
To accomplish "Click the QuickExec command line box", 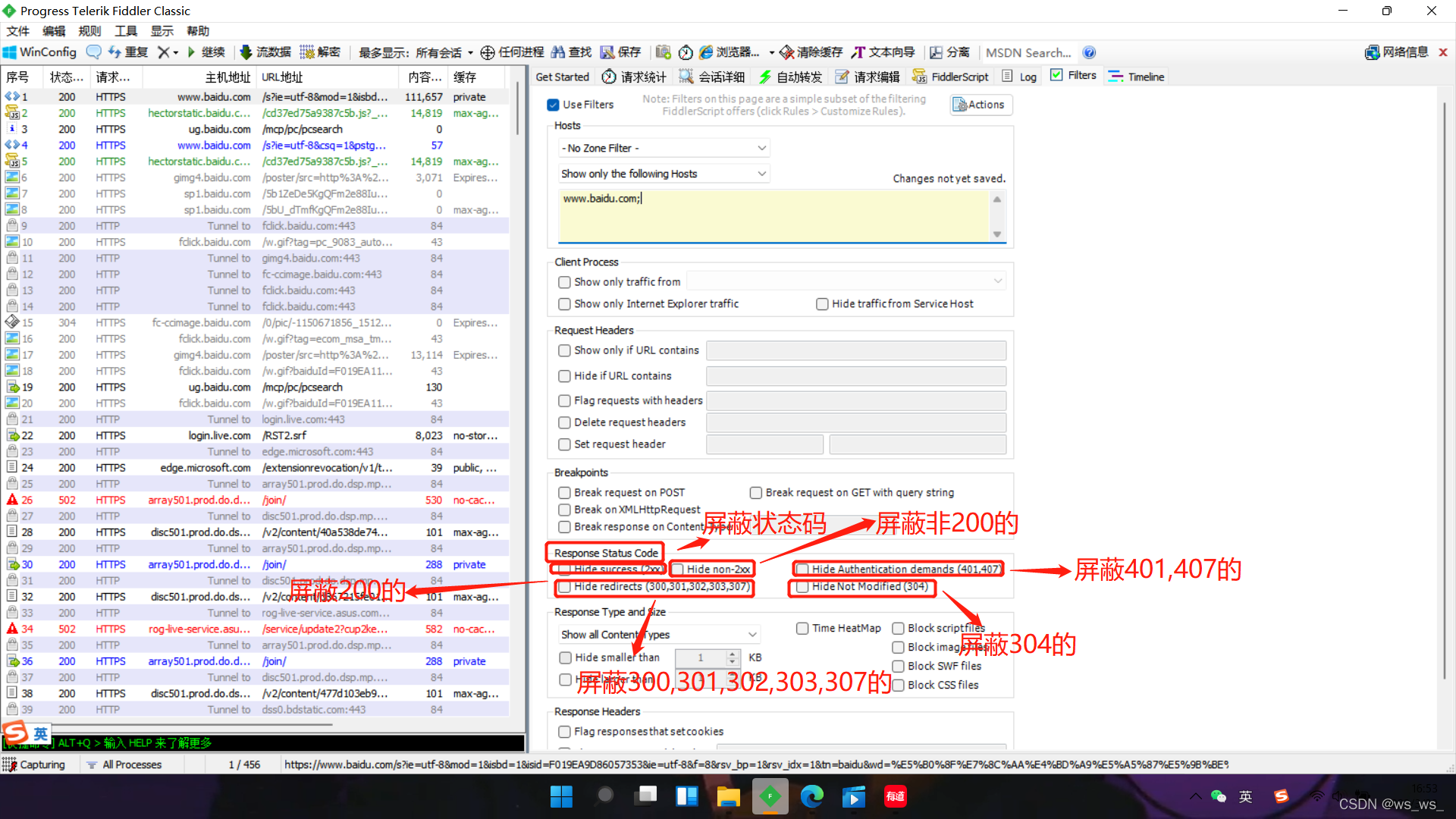I will [x=262, y=743].
